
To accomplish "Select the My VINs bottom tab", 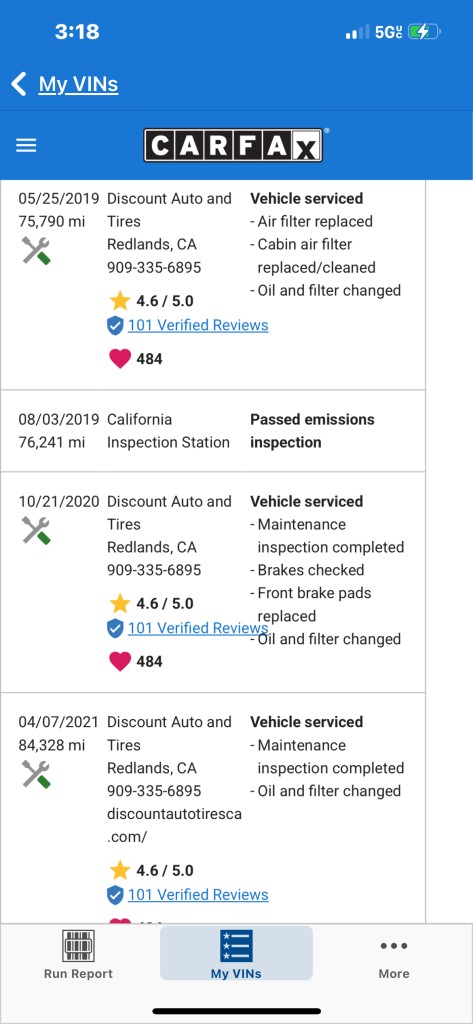I will pyautogui.click(x=236, y=953).
